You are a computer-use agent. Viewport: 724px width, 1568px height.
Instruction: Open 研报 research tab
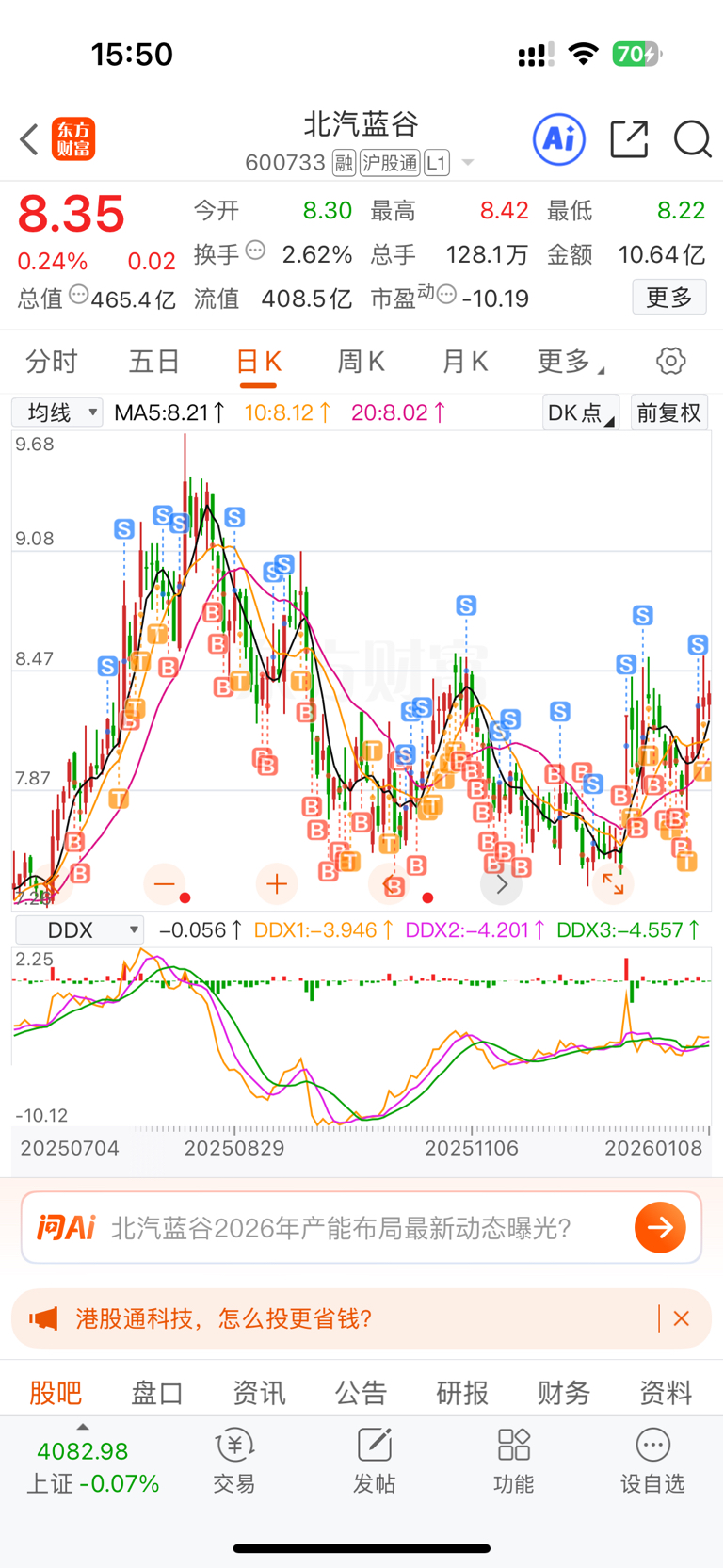coord(462,1392)
